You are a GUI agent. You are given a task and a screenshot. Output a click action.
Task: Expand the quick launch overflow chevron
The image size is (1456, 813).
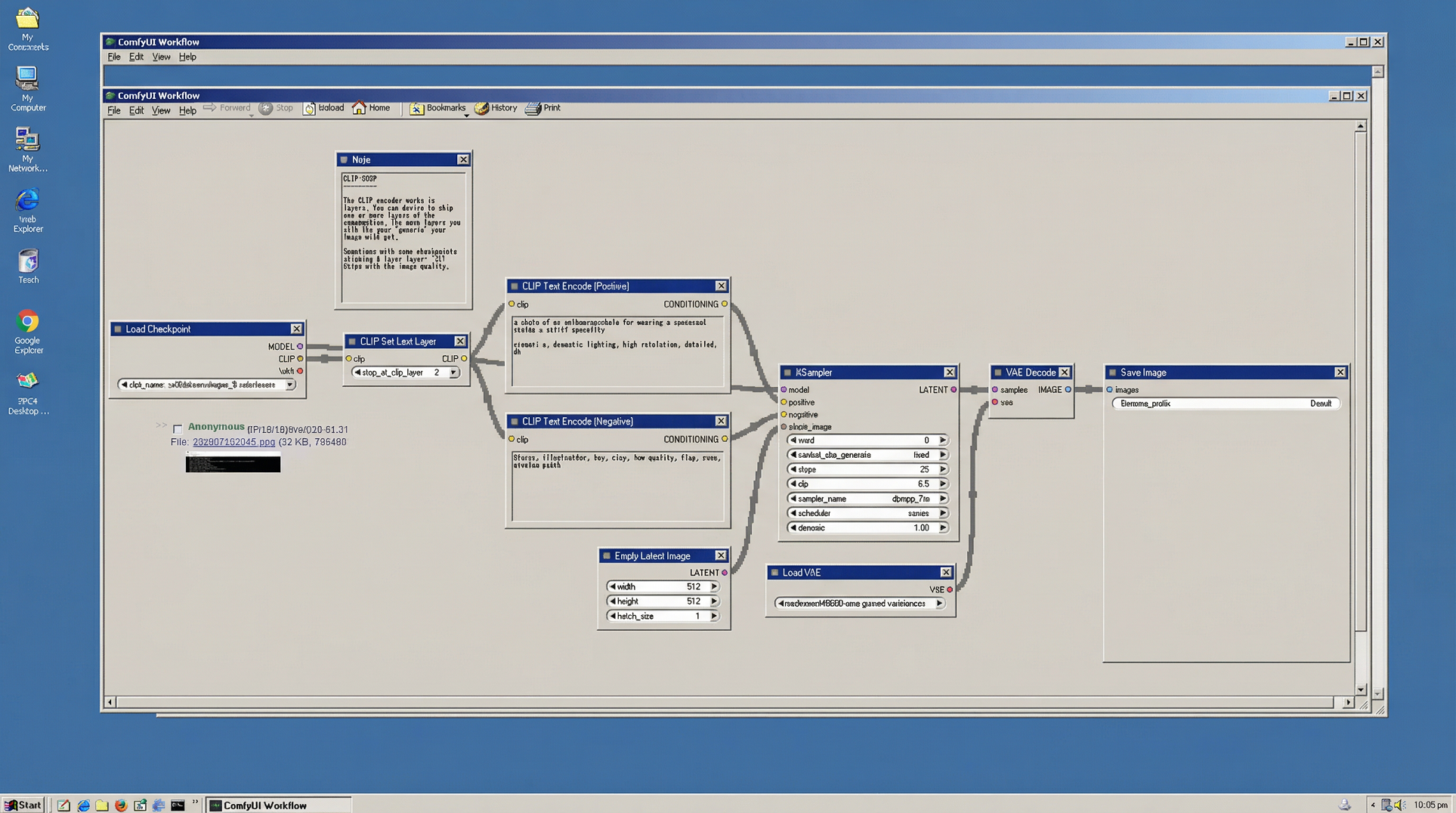point(195,803)
